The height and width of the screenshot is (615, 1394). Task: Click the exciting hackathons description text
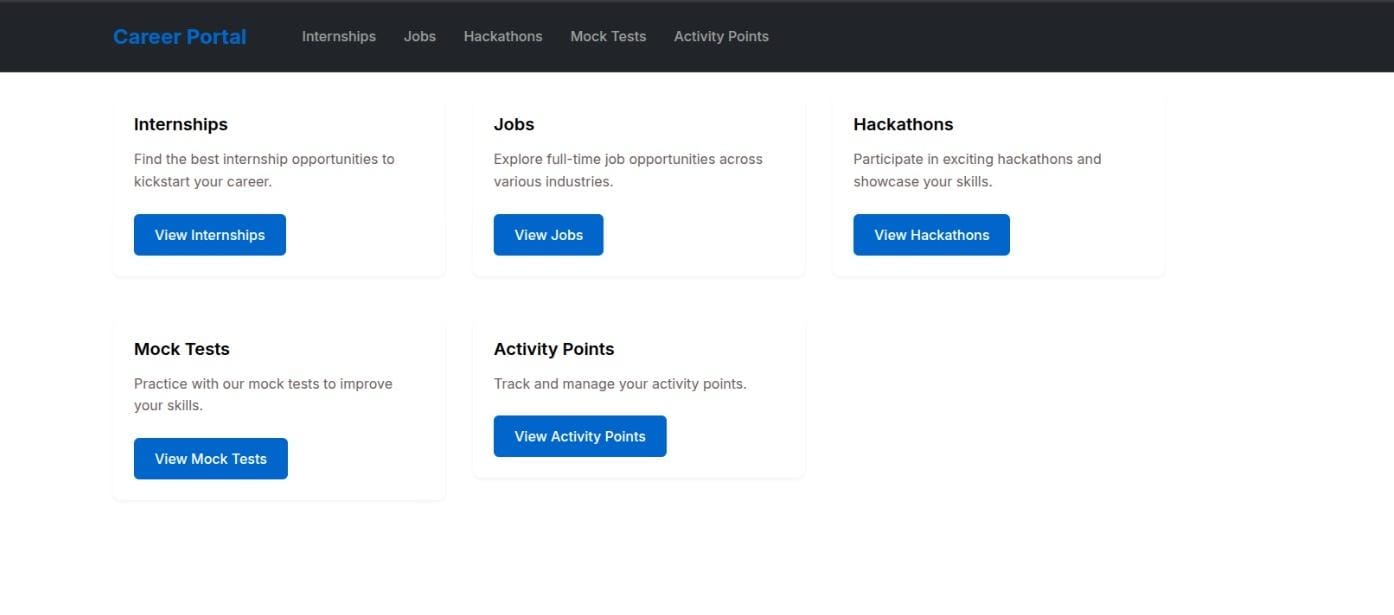click(x=977, y=170)
